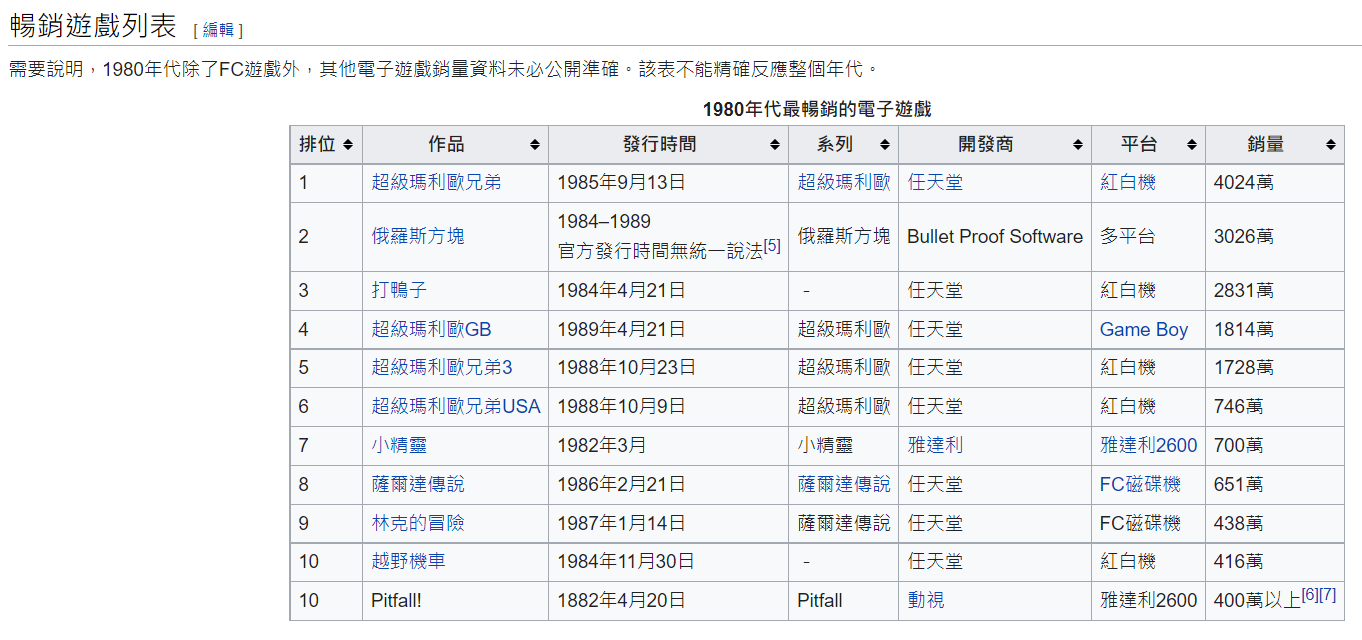Image resolution: width=1362 pixels, height=640 pixels.
Task: Select the 1882年4月20日 date cell
Action: (668, 601)
